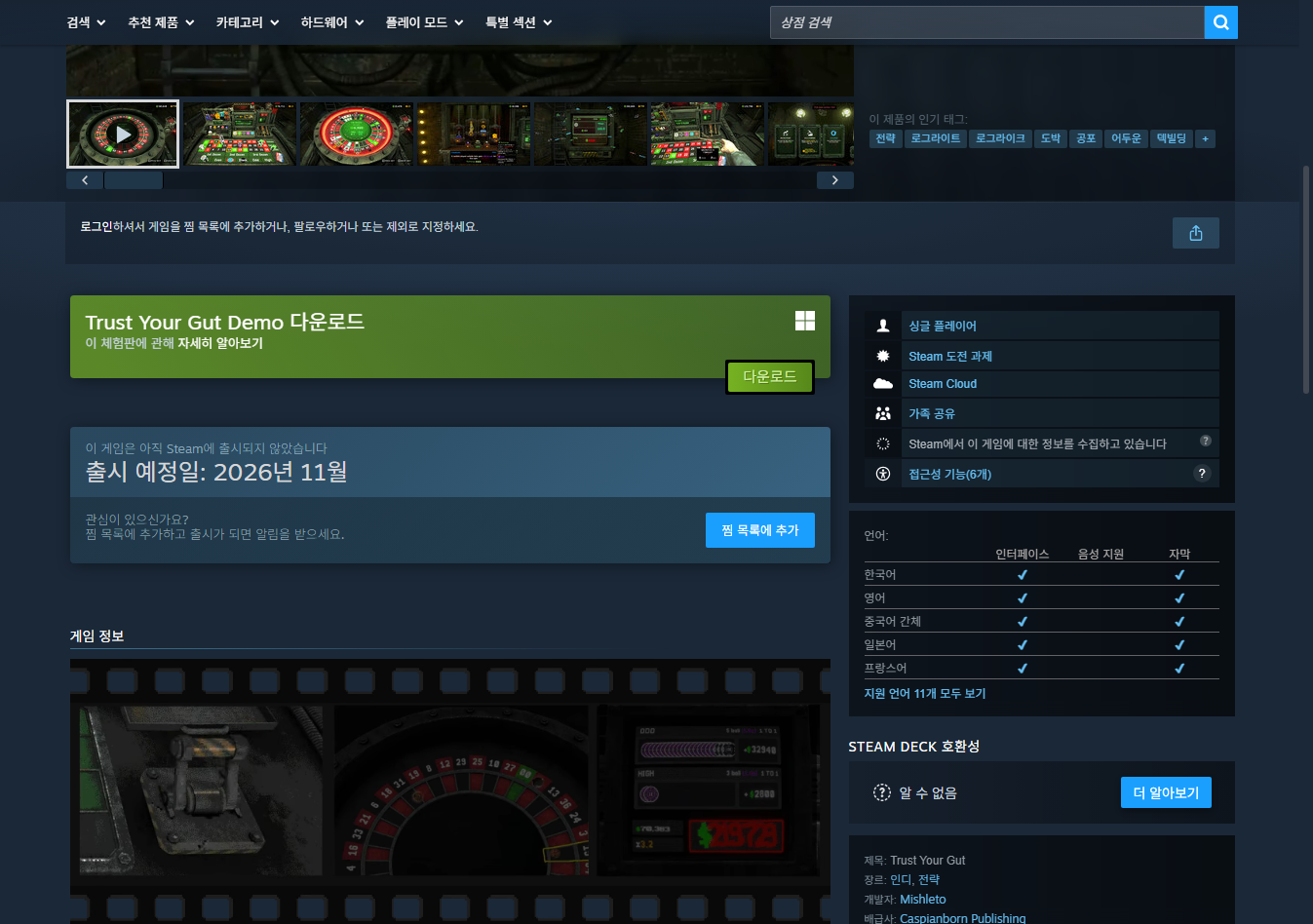Image resolution: width=1313 pixels, height=924 pixels.
Task: Expand the 카테고리 dropdown menu
Action: click(248, 22)
